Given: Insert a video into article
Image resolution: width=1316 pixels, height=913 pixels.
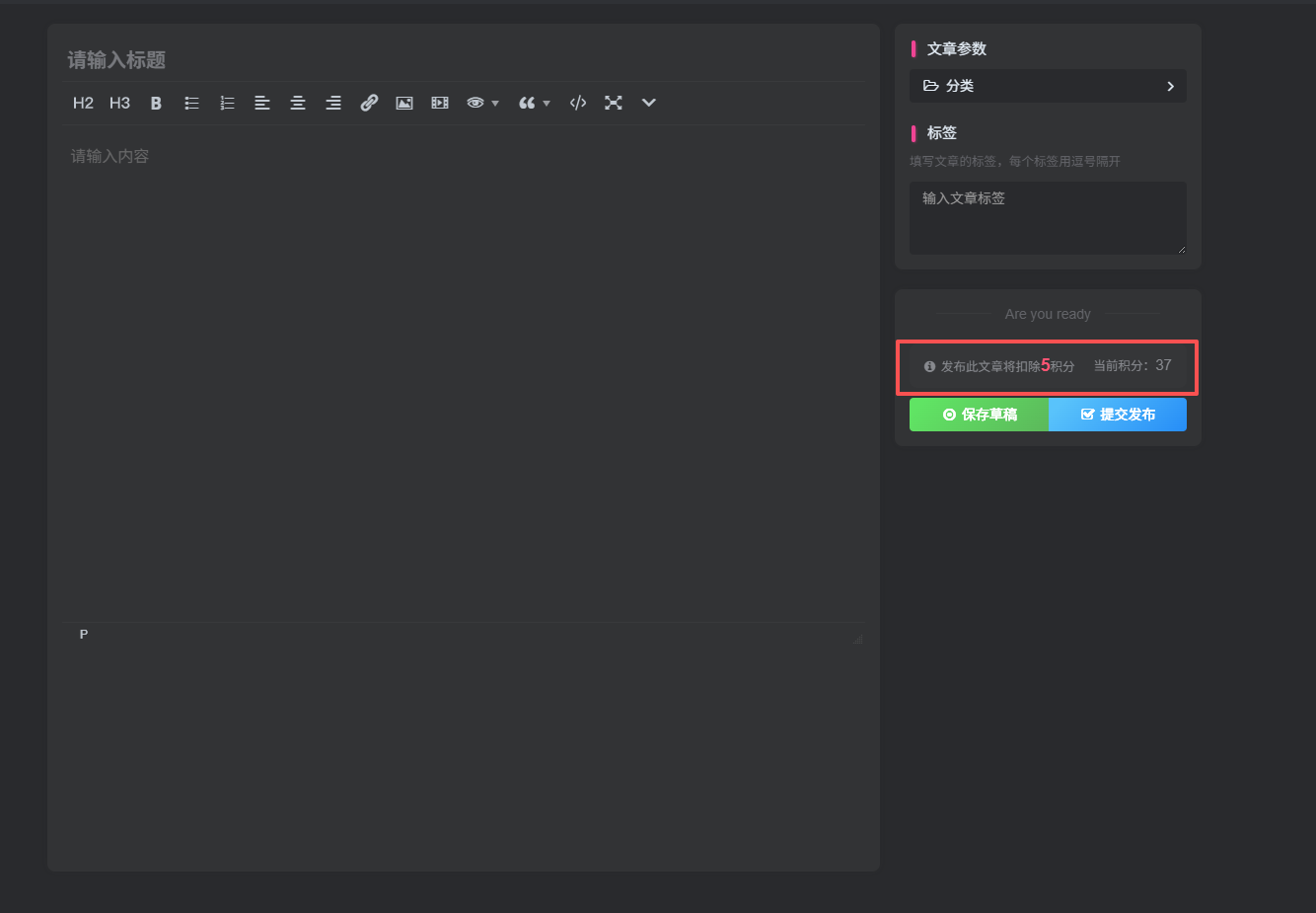Looking at the screenshot, I should click(x=440, y=103).
